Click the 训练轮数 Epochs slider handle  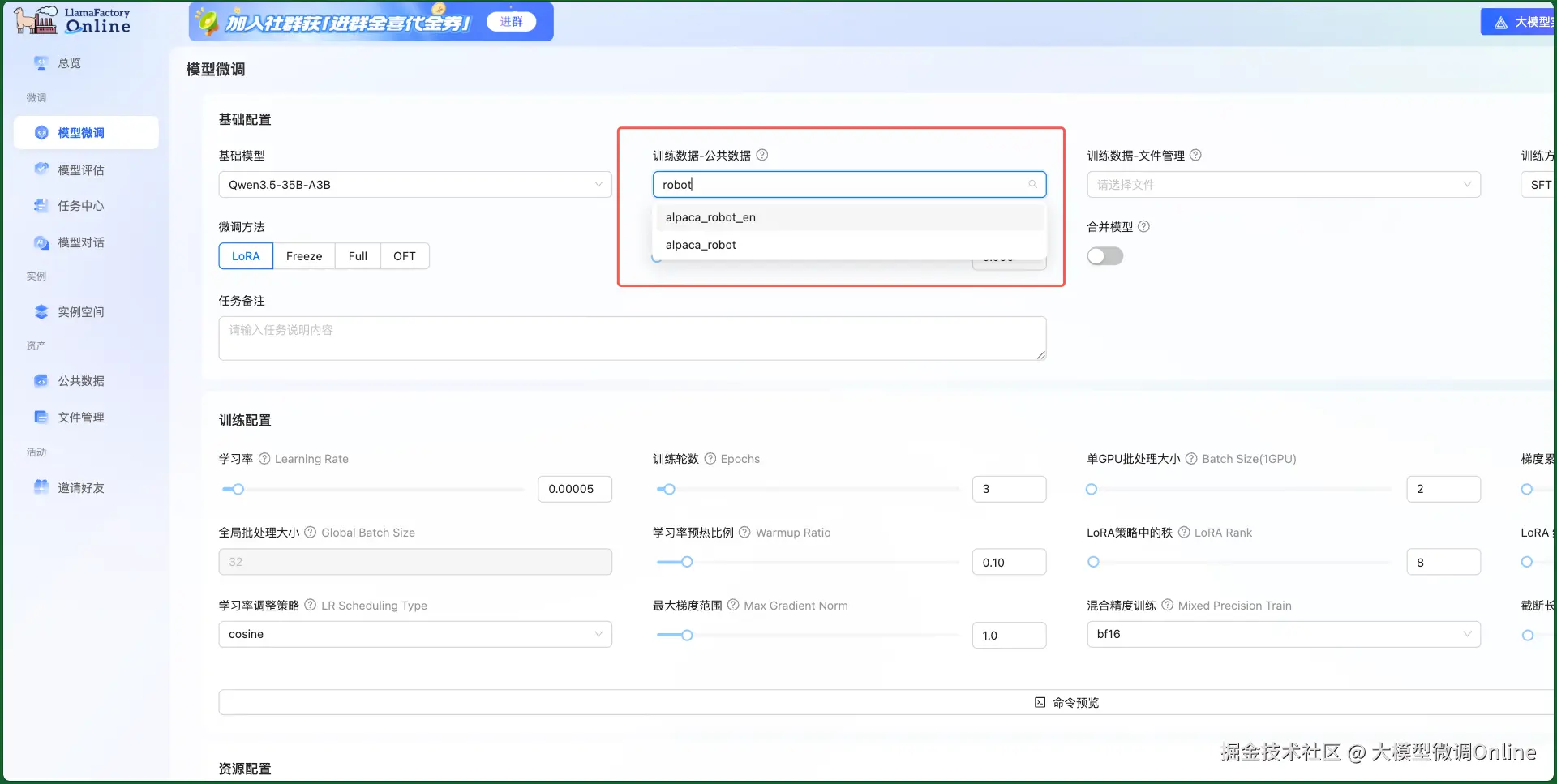click(x=669, y=489)
